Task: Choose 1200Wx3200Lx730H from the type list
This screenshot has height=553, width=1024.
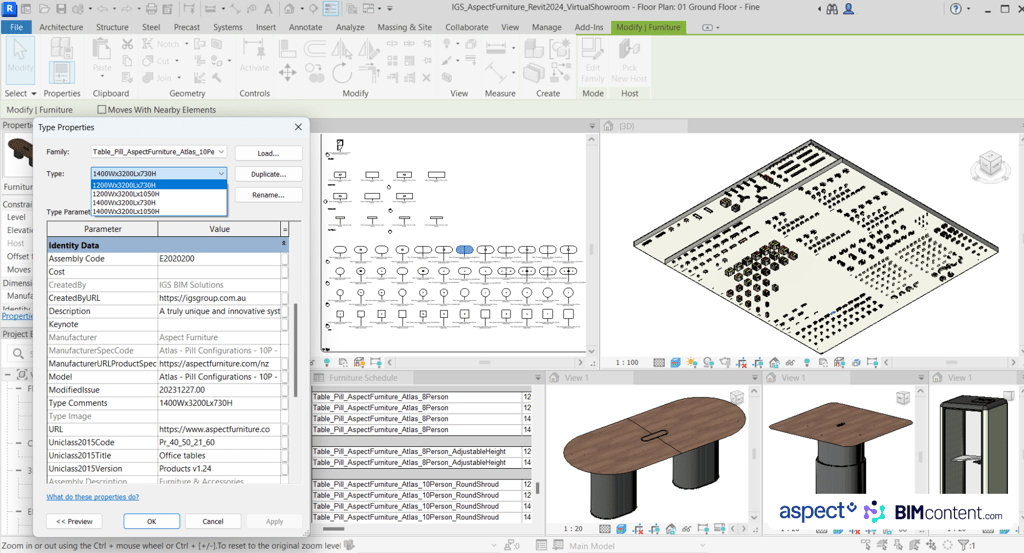Action: pyautogui.click(x=159, y=185)
